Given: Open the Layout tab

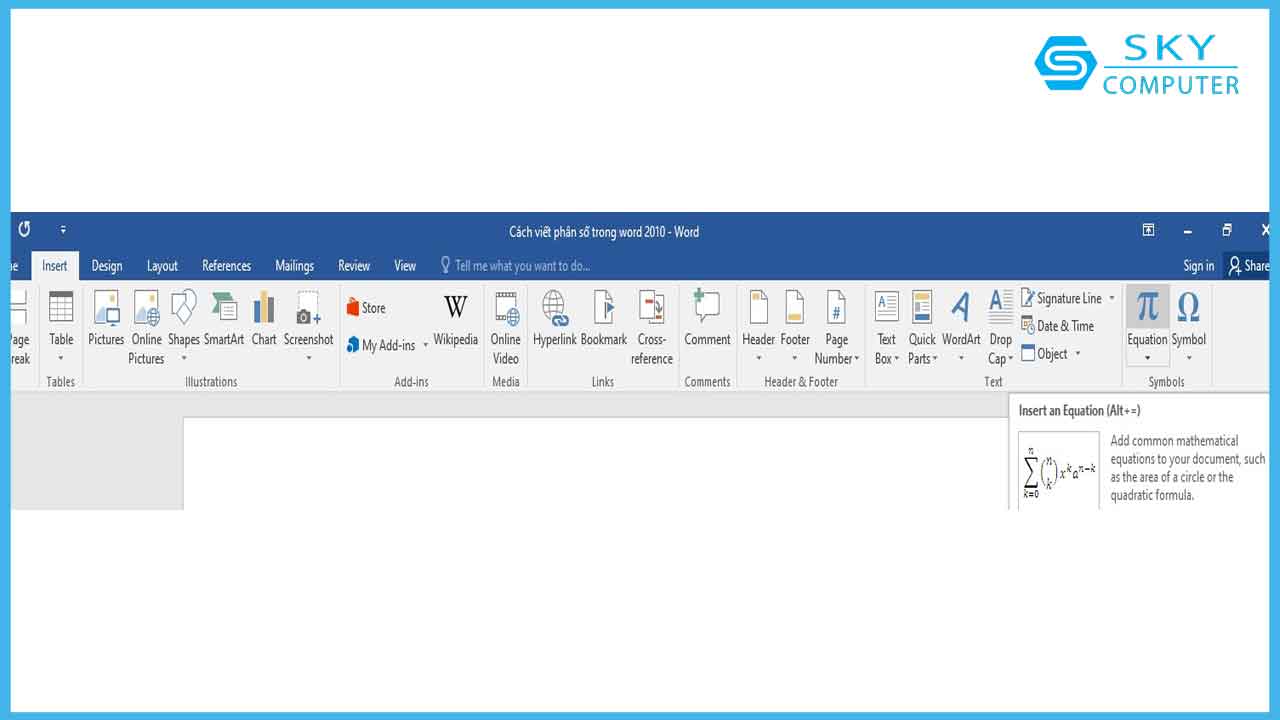Looking at the screenshot, I should [162, 266].
